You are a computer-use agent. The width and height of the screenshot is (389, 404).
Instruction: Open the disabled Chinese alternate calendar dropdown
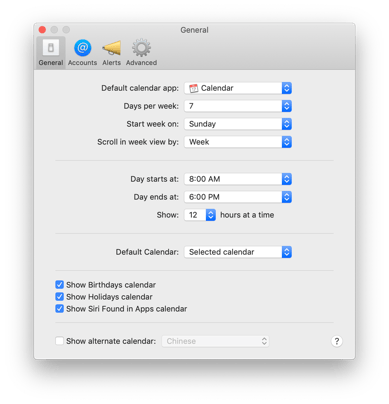(x=216, y=341)
